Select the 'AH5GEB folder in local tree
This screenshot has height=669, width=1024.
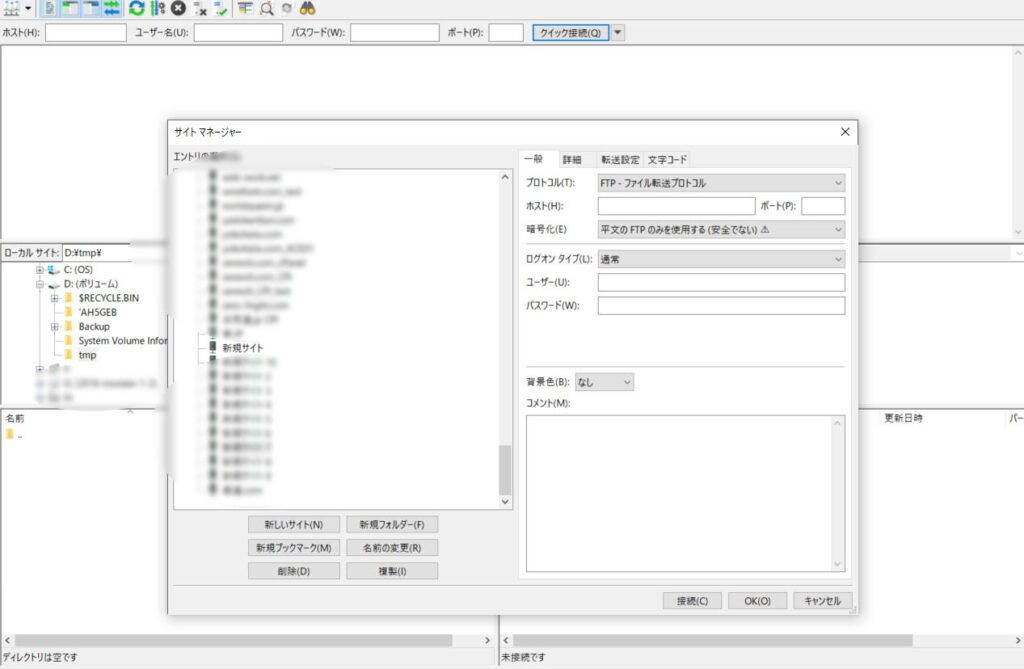[x=97, y=312]
